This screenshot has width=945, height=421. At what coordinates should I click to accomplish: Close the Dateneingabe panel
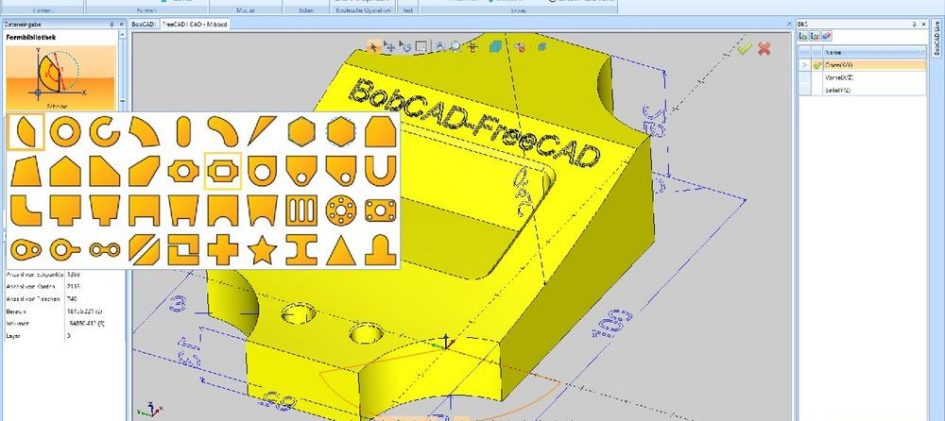point(121,24)
